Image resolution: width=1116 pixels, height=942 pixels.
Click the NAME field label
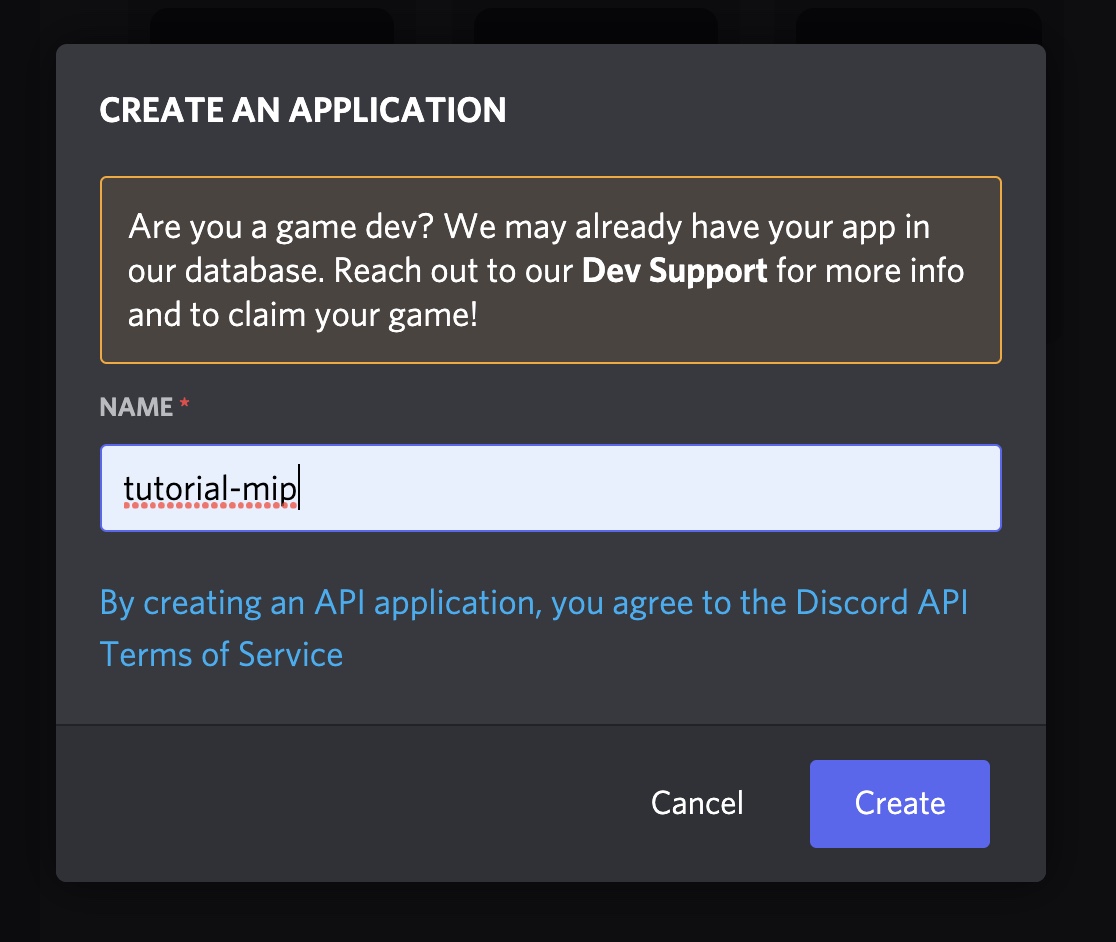[x=136, y=407]
